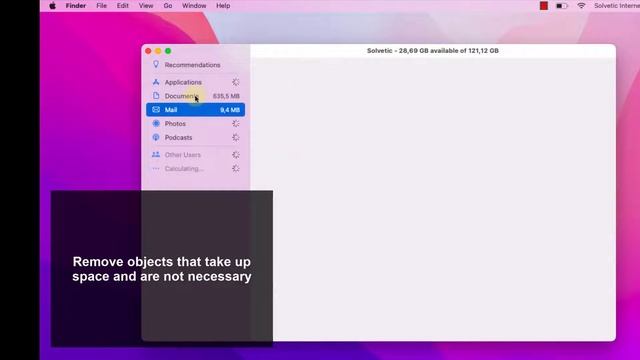
Task: Click the Podcasts loading spinner
Action: pos(236,138)
